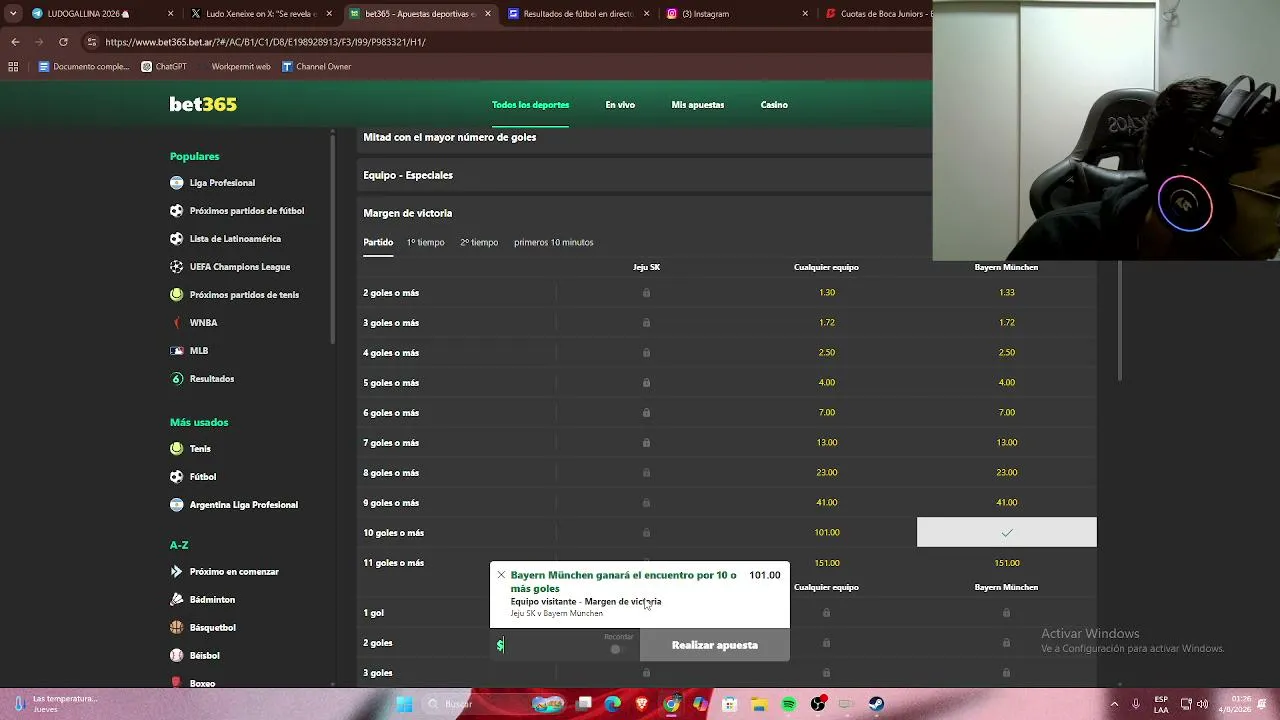Click the MLB logo icon

click(177, 351)
